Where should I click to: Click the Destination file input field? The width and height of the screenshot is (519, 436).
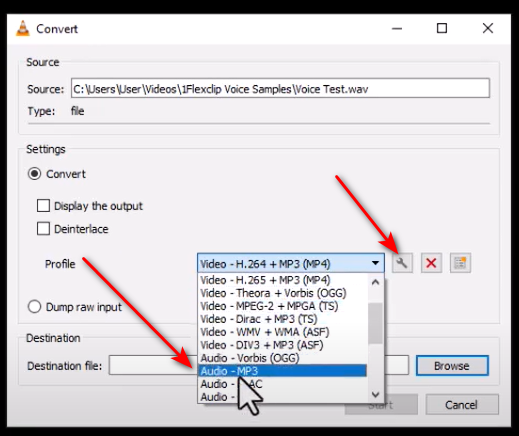click(x=259, y=365)
